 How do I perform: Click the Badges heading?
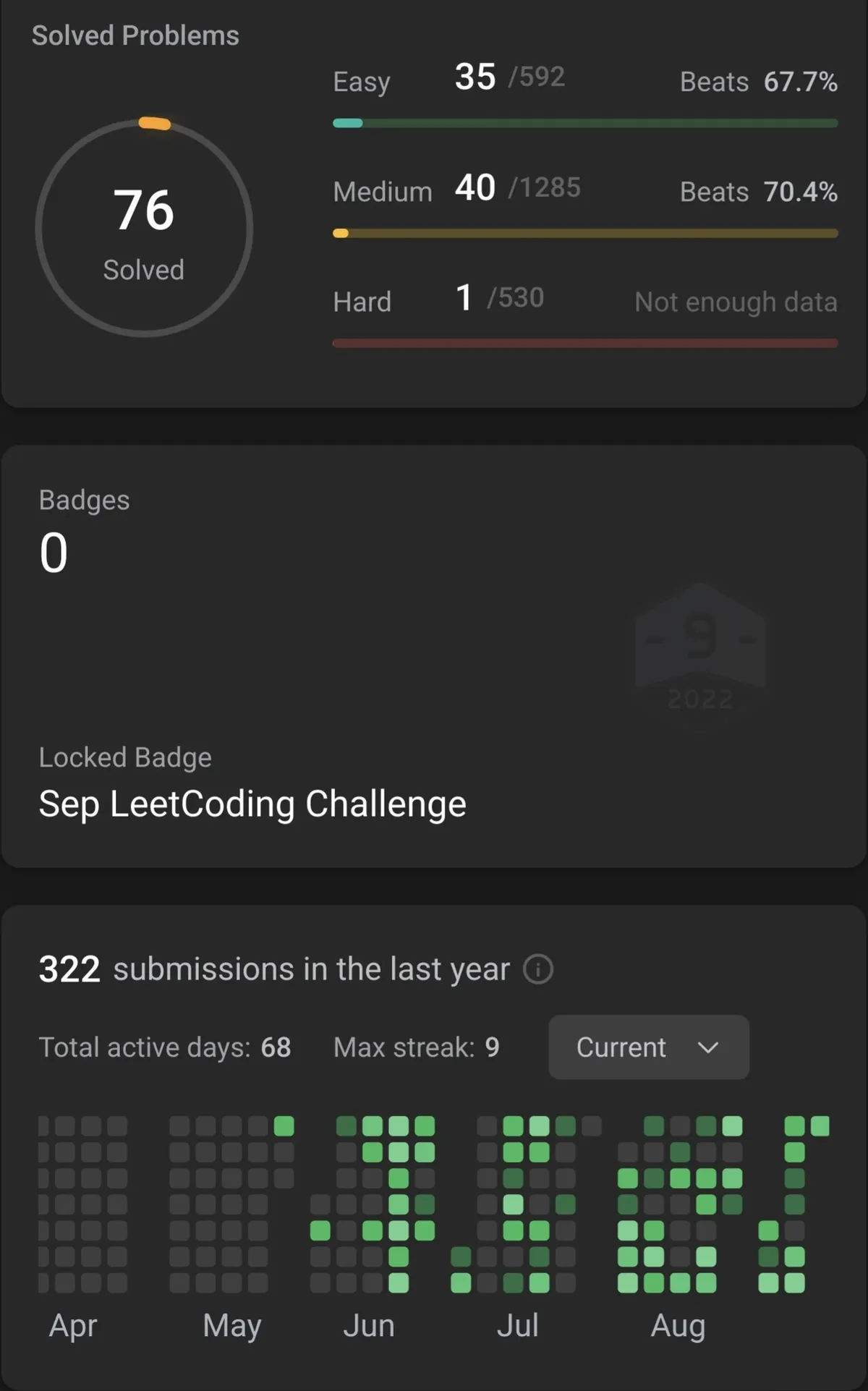coord(85,501)
